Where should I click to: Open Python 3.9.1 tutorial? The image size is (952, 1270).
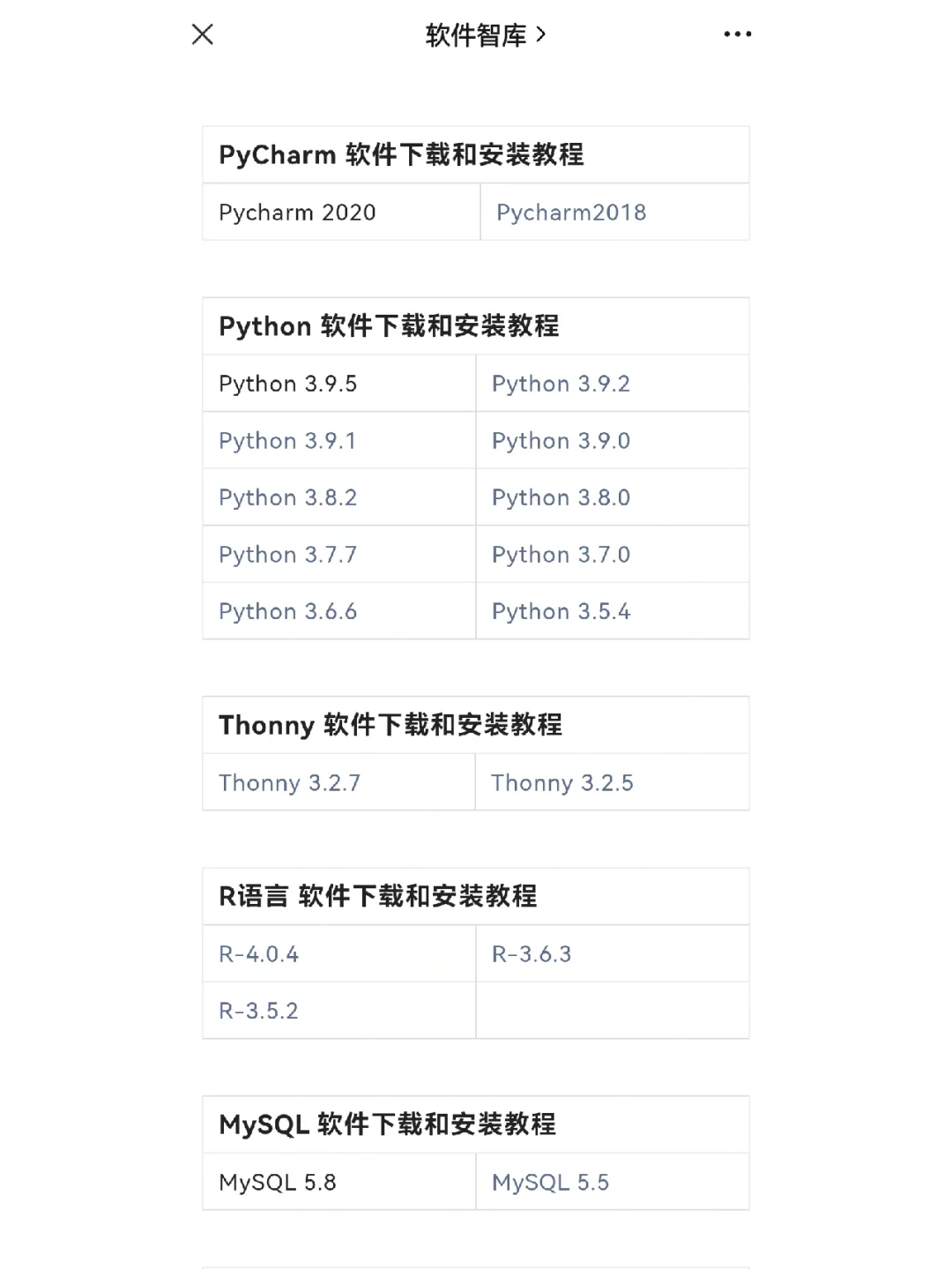click(288, 441)
